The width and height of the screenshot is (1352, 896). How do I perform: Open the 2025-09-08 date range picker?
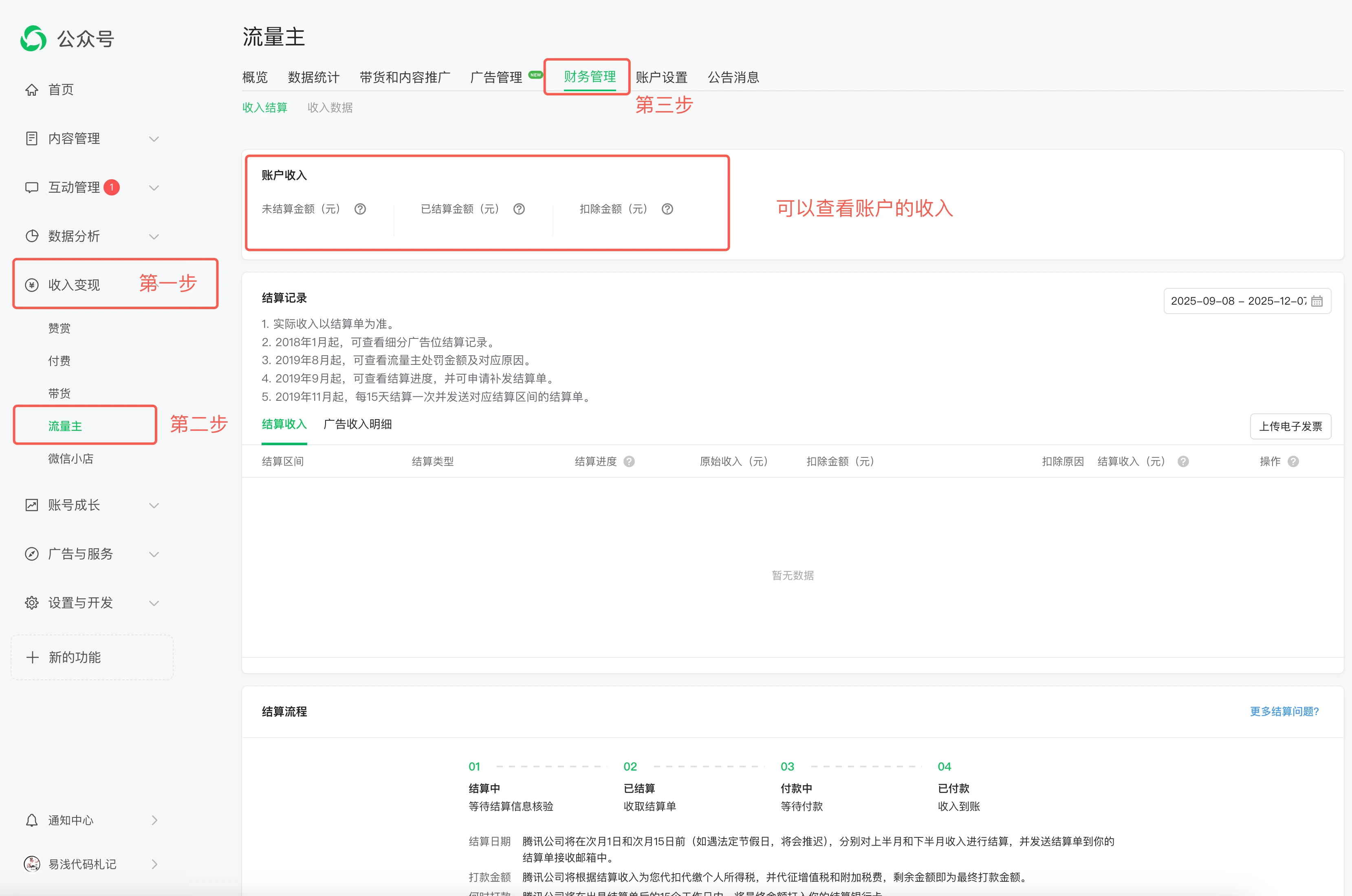[x=1247, y=301]
